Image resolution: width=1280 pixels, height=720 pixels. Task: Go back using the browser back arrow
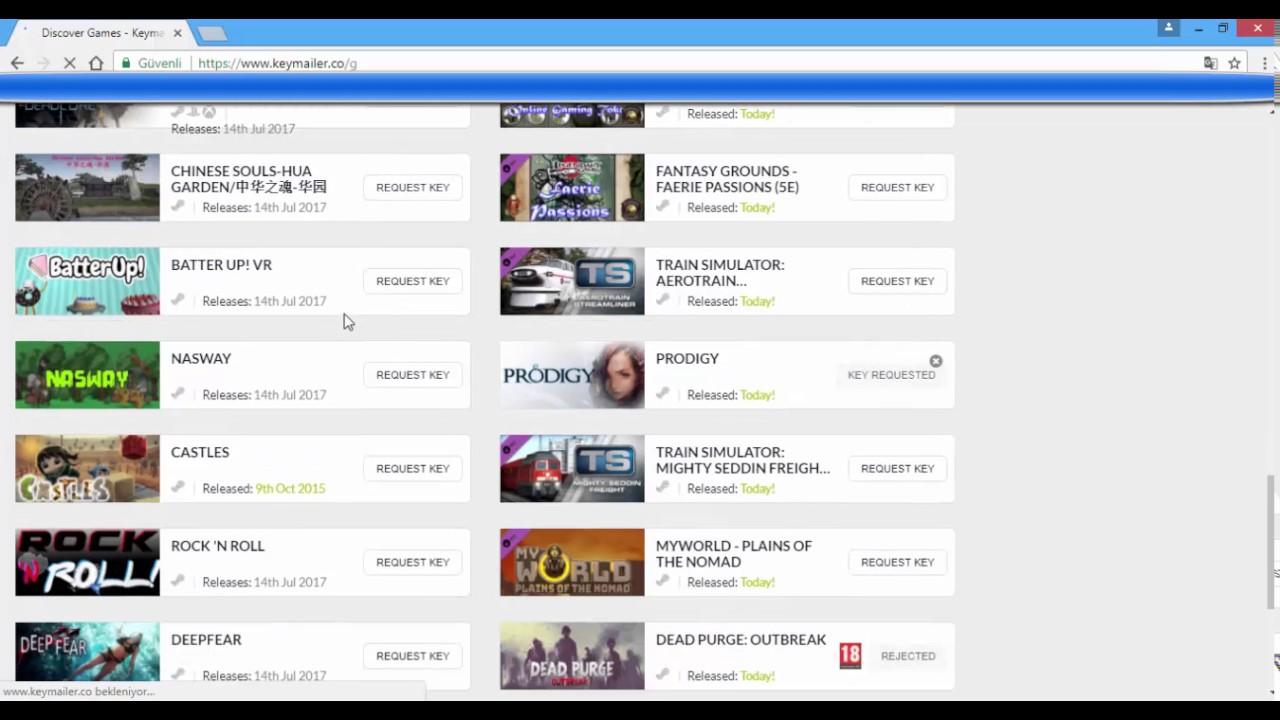click(17, 63)
